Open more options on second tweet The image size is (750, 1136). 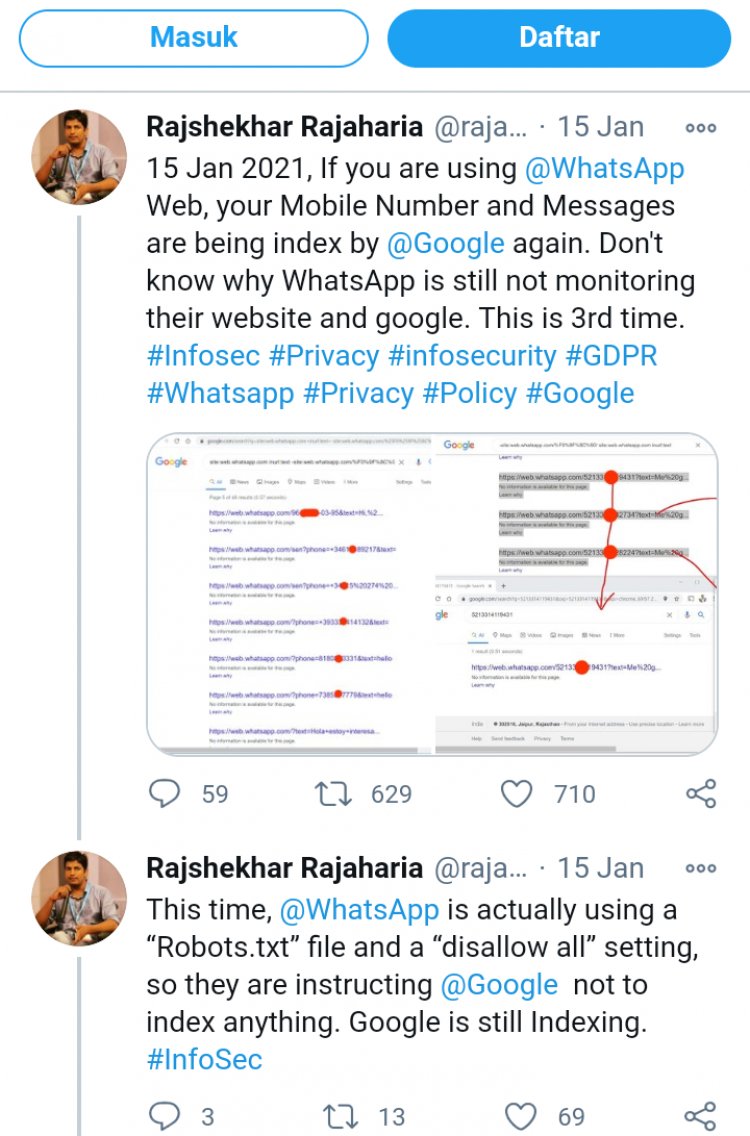pyautogui.click(x=700, y=869)
